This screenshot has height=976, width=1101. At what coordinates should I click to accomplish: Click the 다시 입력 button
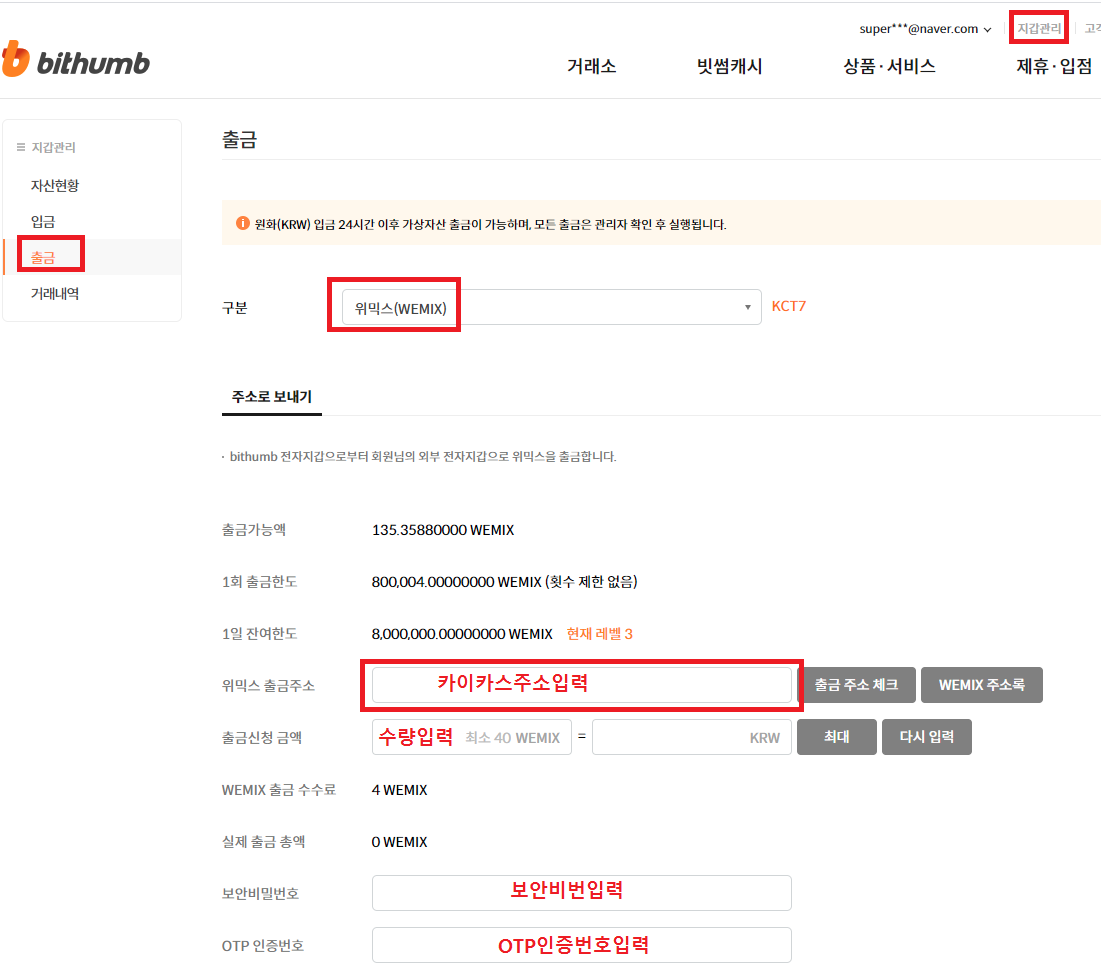pos(927,737)
